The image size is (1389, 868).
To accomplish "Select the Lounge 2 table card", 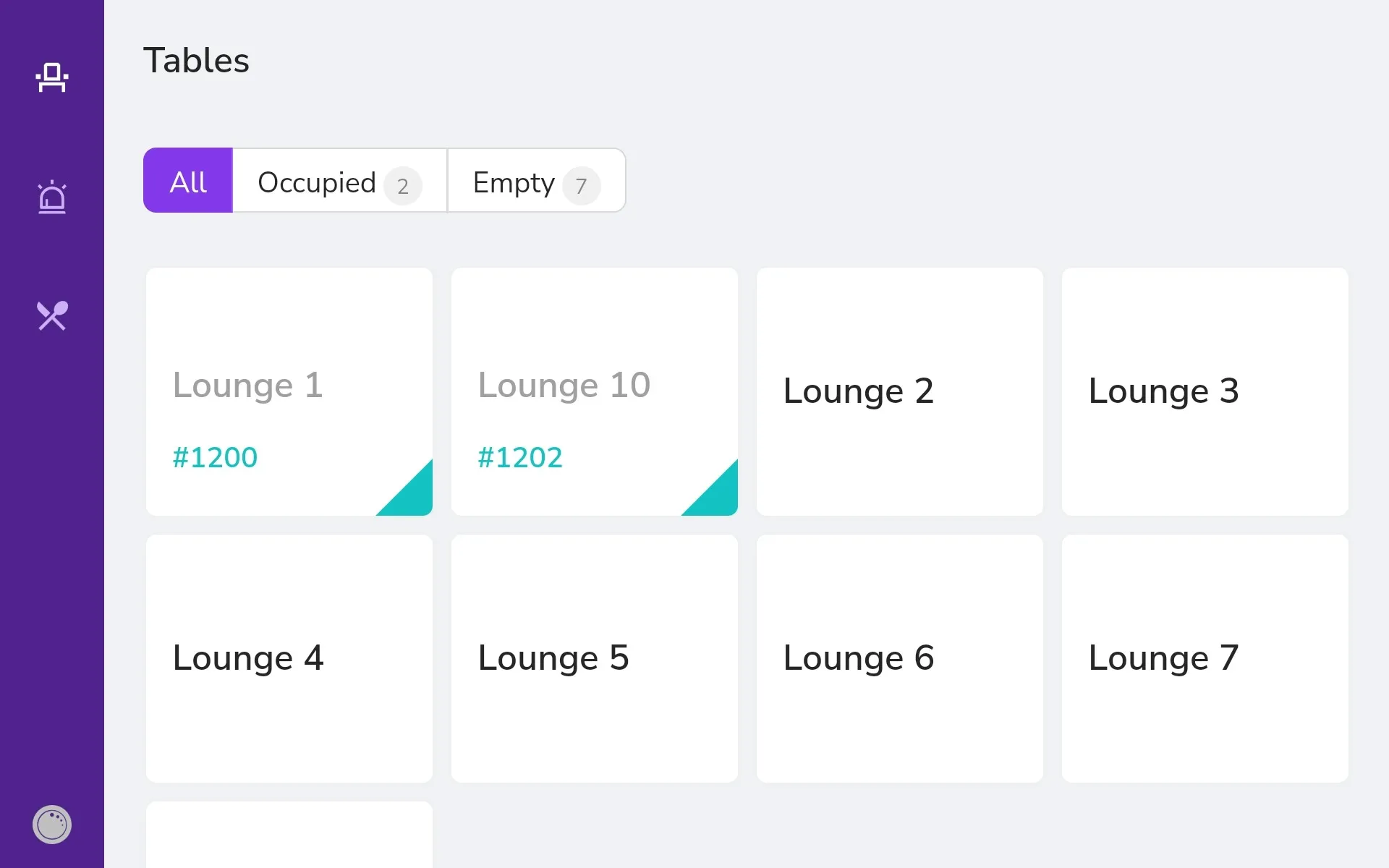I will [x=900, y=391].
